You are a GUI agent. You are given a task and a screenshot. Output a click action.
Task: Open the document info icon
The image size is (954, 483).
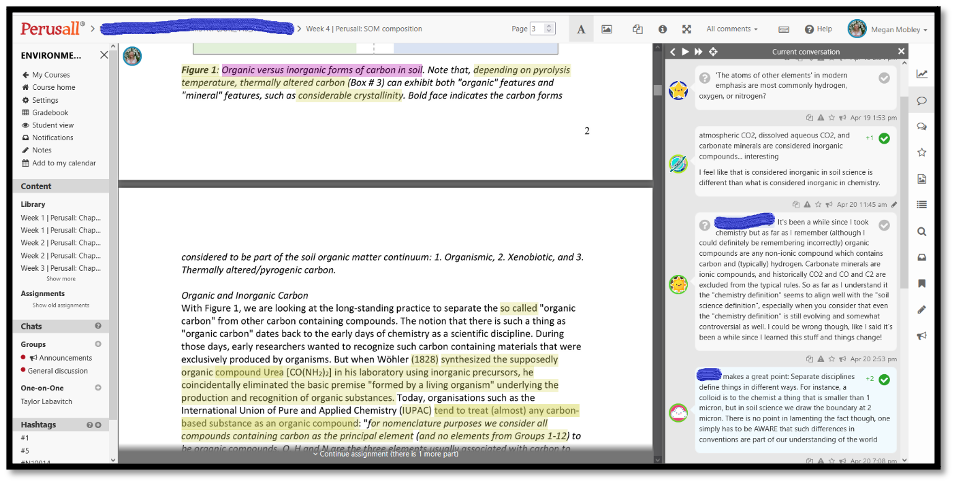[662, 29]
